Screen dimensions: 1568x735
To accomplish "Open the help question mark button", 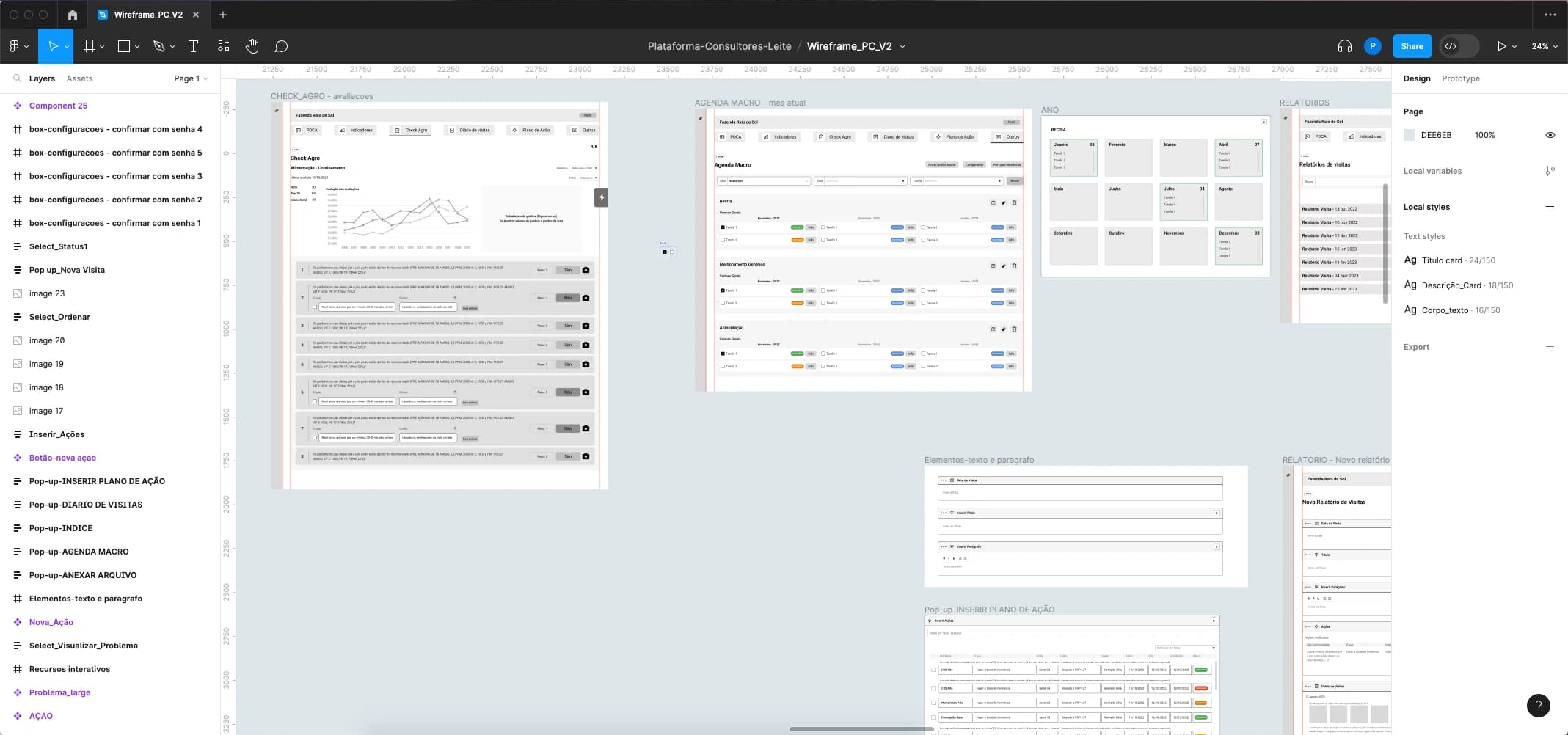I will (1538, 706).
